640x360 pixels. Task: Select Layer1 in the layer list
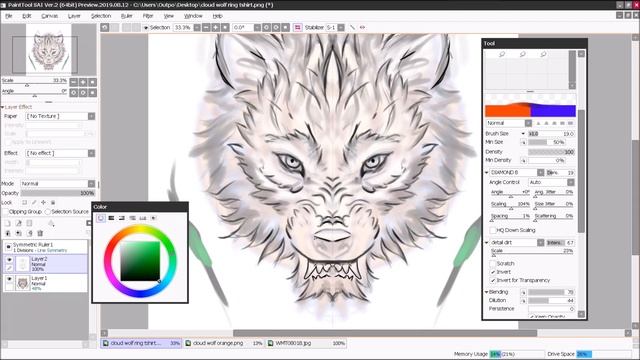(x=45, y=283)
